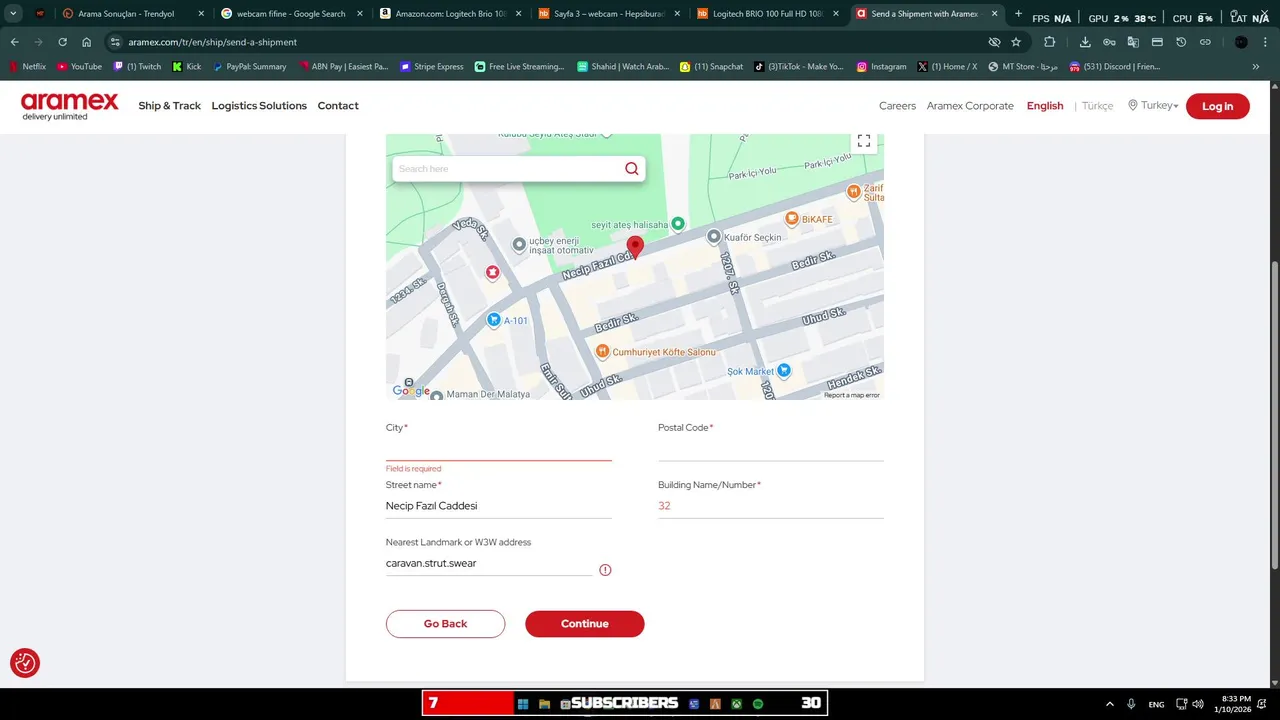Viewport: 1280px width, 720px height.
Task: Click the Go Back button
Action: 445,624
